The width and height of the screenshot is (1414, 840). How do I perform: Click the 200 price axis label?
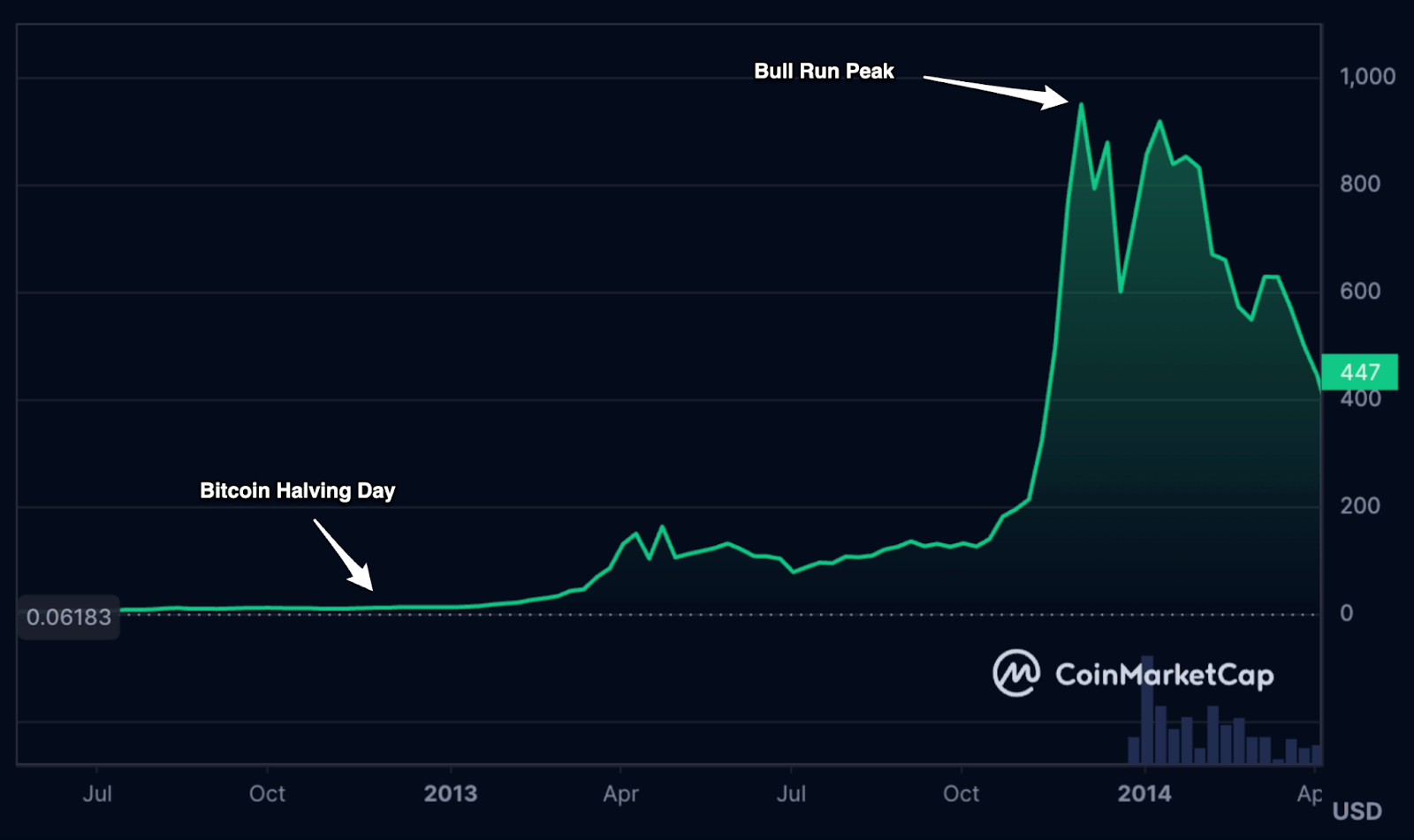[1360, 506]
